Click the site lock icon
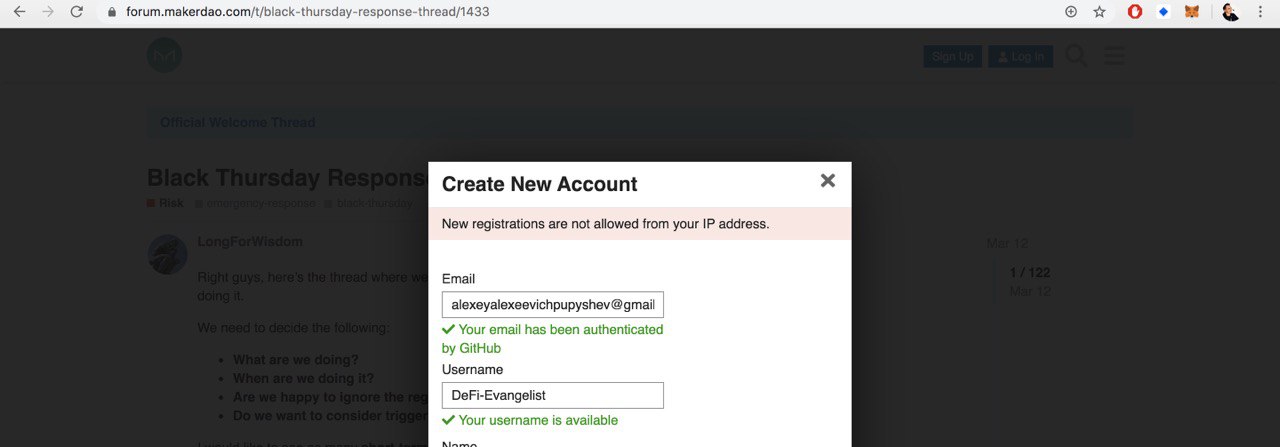 [x=111, y=12]
